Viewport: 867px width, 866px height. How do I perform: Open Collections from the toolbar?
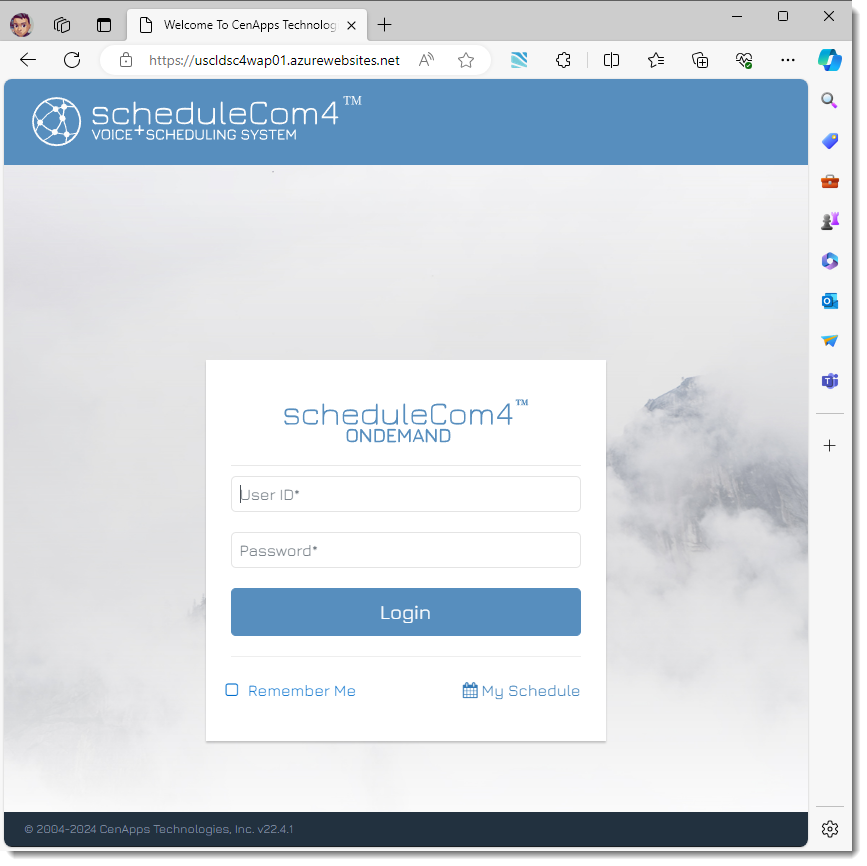pyautogui.click(x=700, y=60)
